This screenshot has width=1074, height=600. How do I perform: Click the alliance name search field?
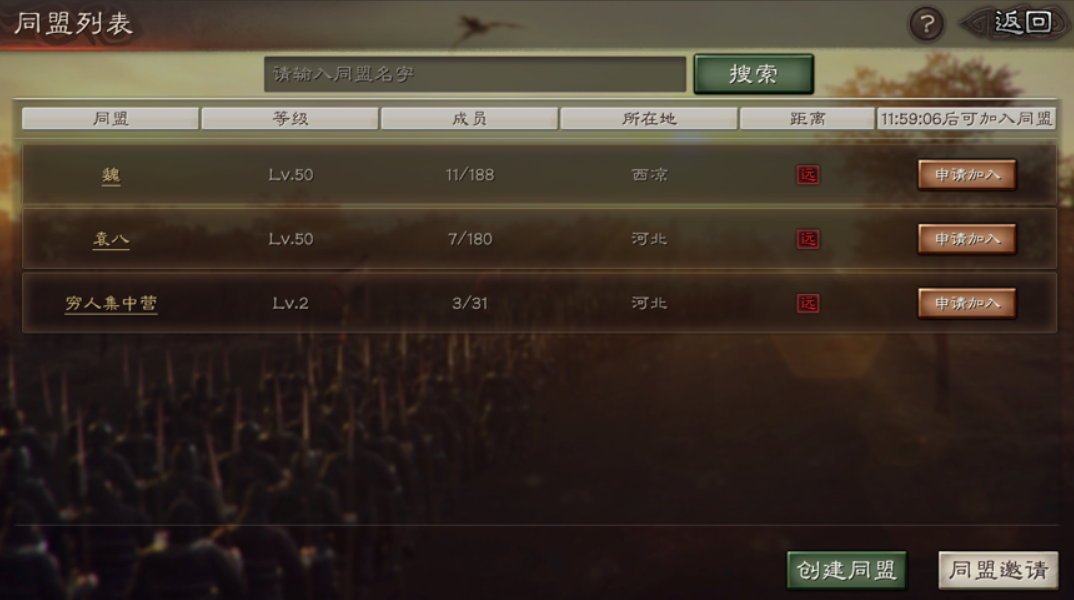click(x=475, y=74)
